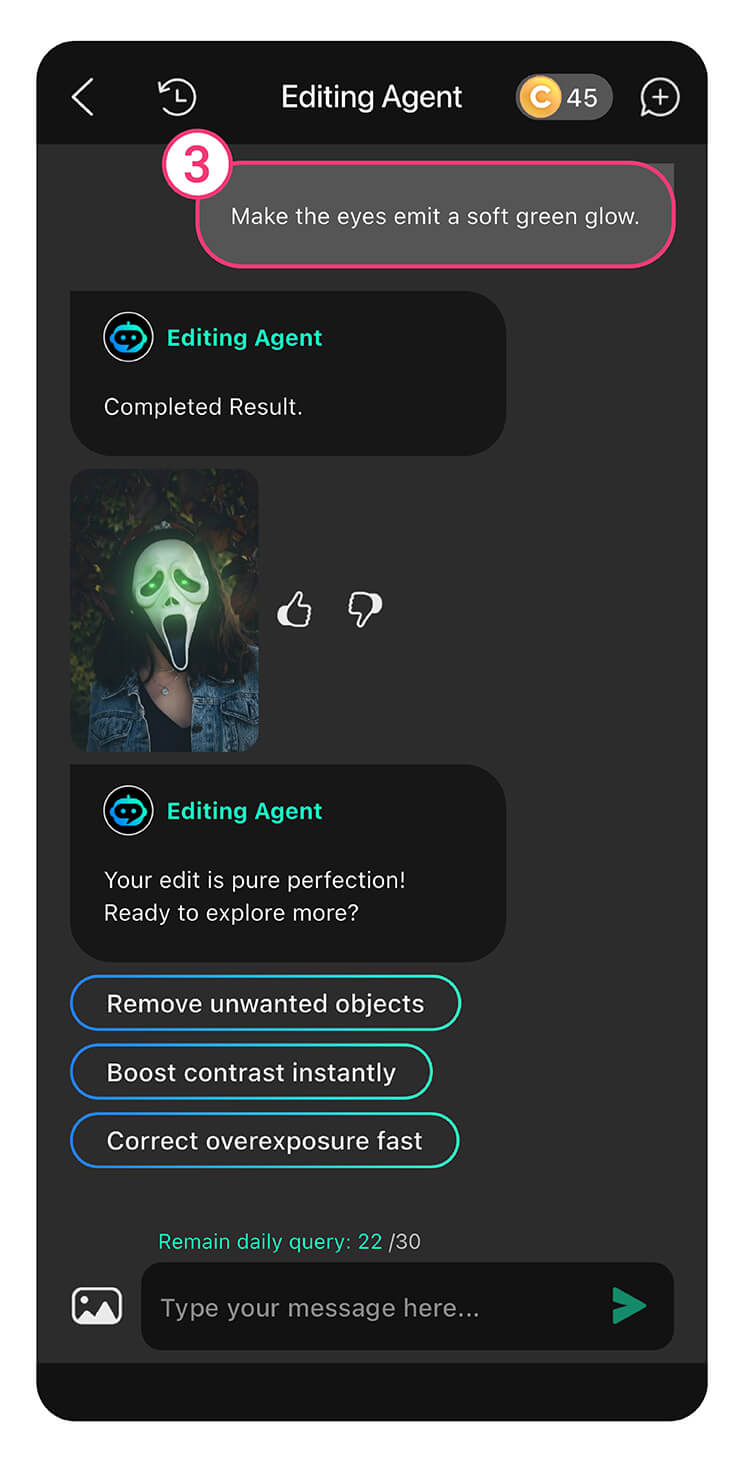Start a new chat with plus bubble icon
The height and width of the screenshot is (1462, 744).
pyautogui.click(x=659, y=97)
